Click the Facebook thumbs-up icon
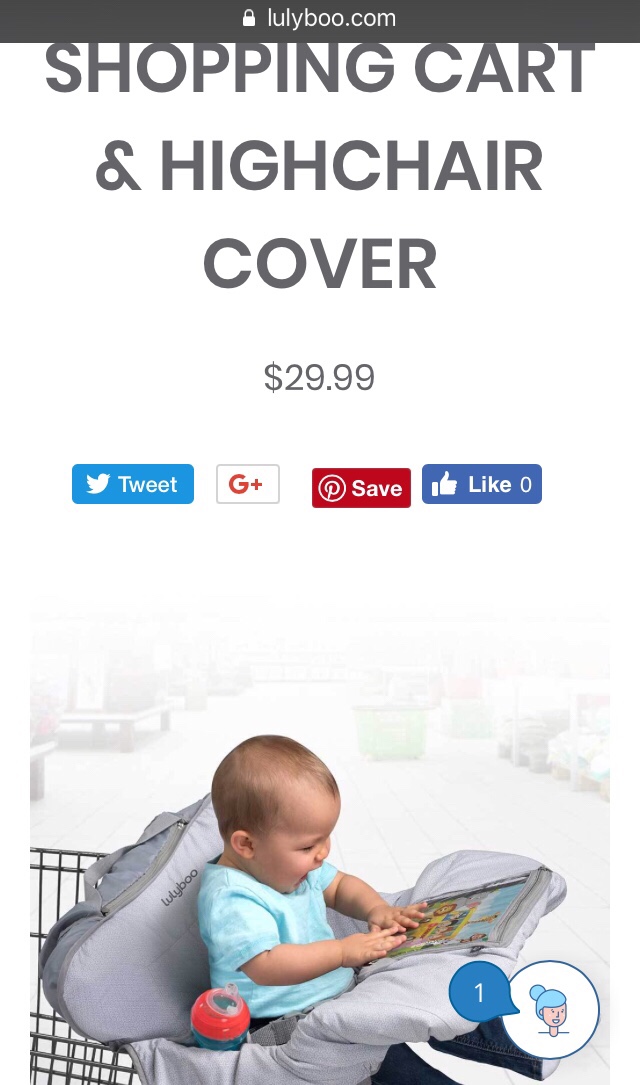 click(x=444, y=484)
